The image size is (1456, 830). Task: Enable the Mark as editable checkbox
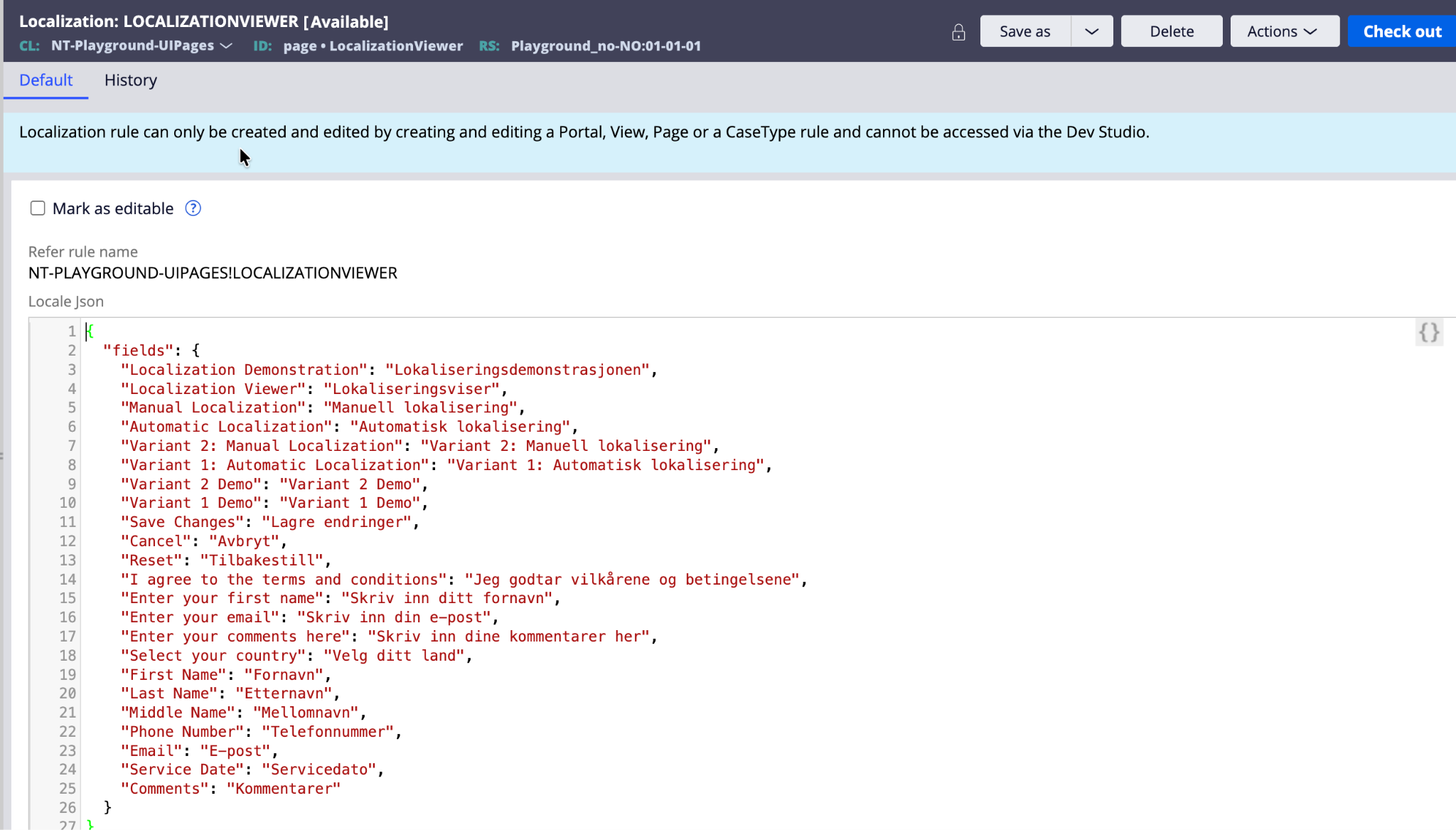[38, 208]
